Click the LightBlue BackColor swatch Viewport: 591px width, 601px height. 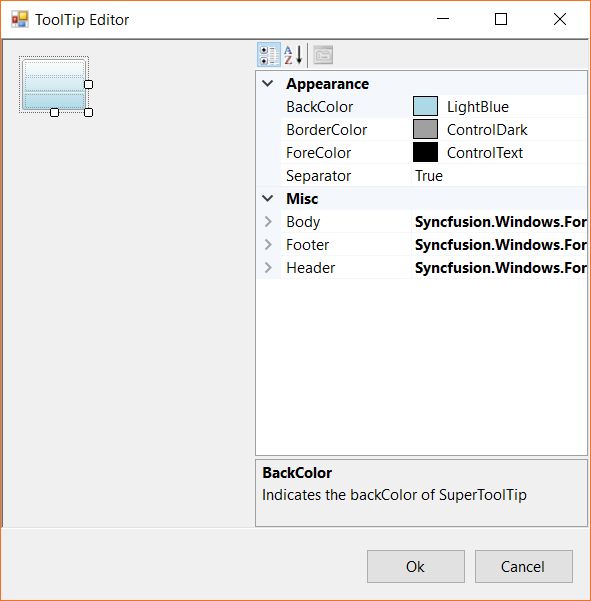[x=425, y=106]
